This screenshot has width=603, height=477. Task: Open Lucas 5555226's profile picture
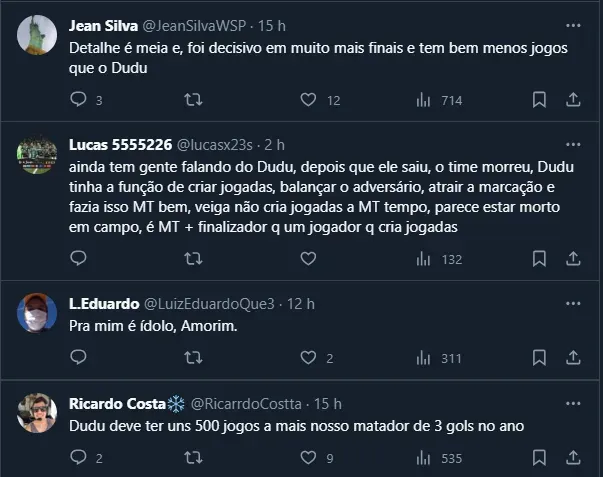37,155
